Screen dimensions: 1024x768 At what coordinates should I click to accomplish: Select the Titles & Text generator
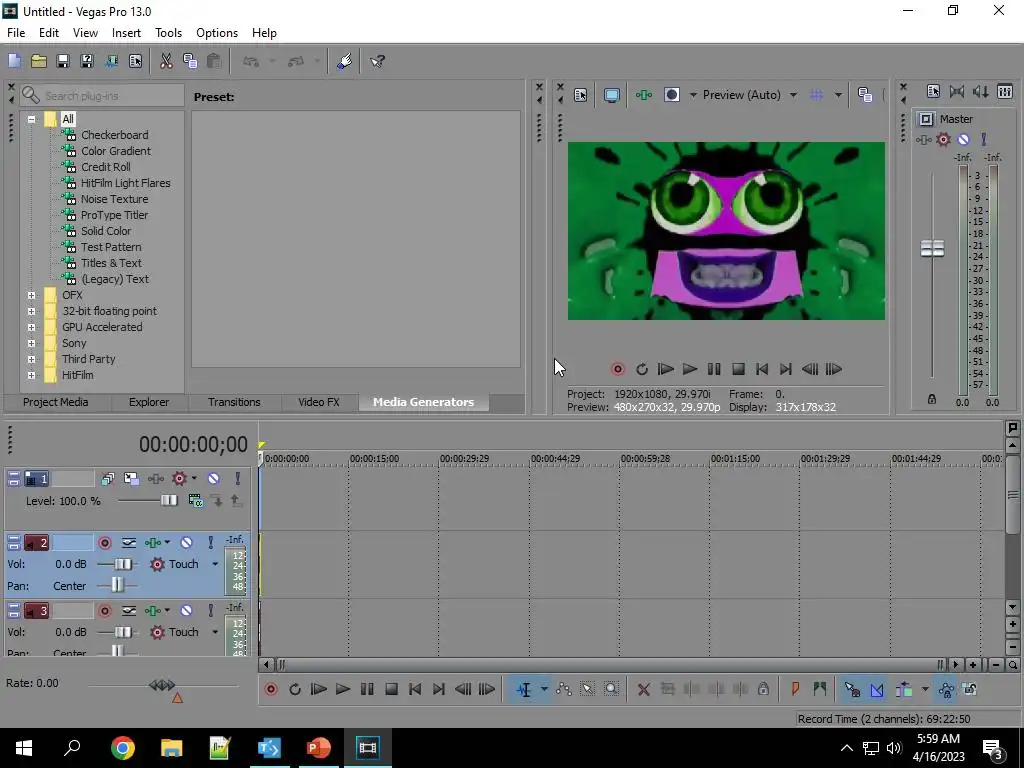(x=111, y=263)
